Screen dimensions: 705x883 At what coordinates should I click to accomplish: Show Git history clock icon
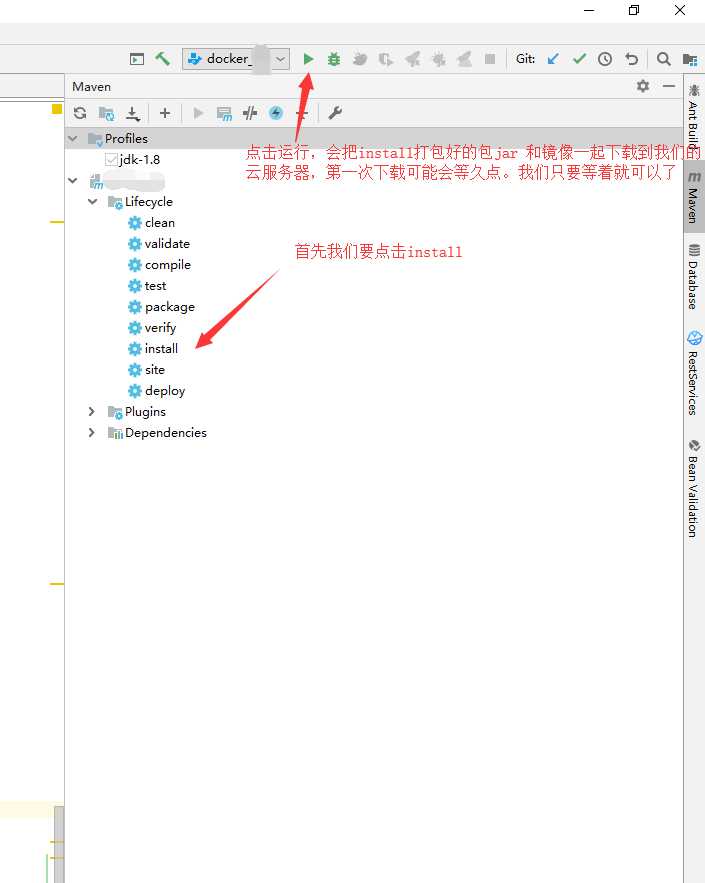[x=605, y=59]
